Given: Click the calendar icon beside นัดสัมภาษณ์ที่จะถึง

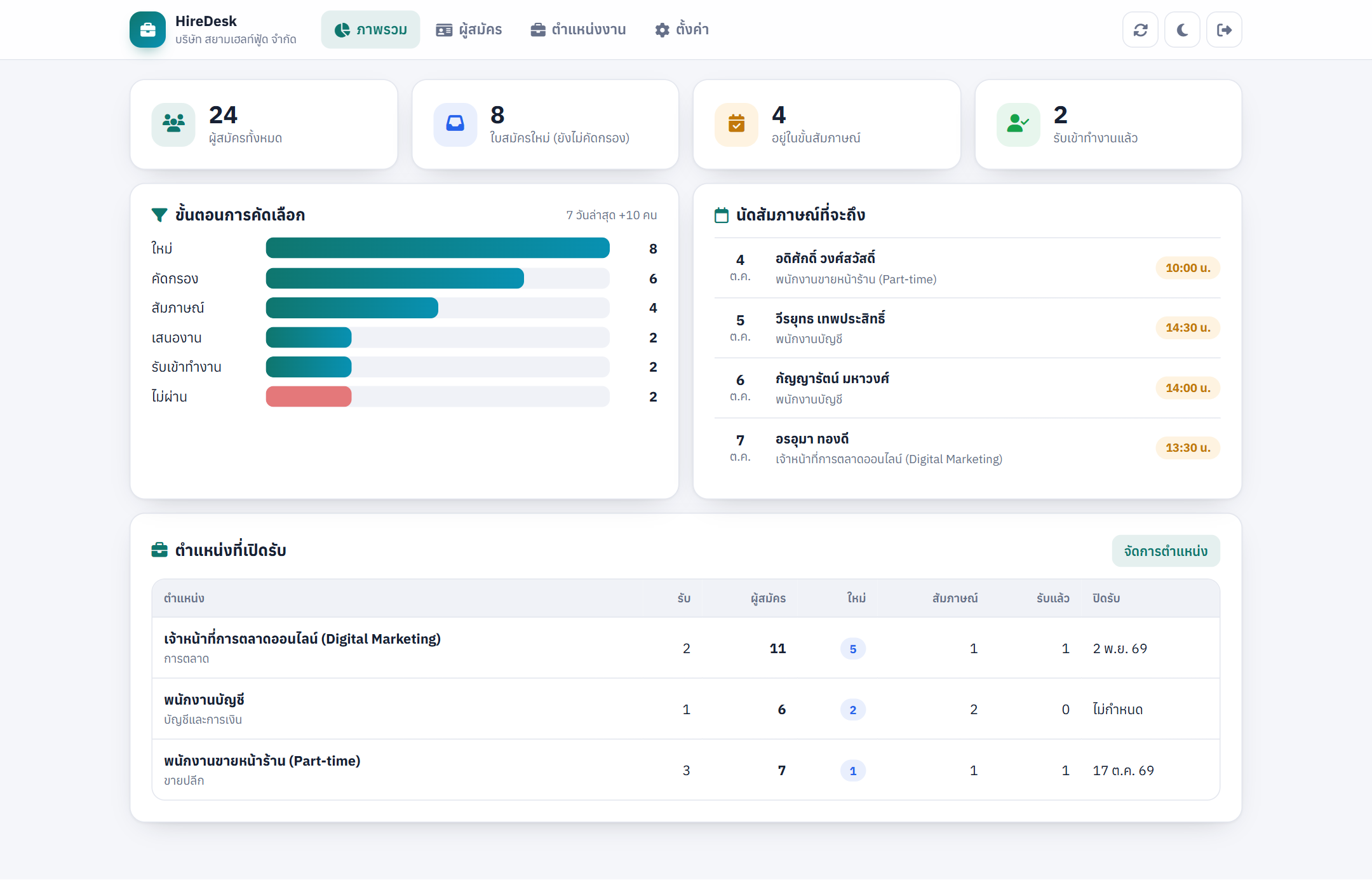Looking at the screenshot, I should (x=722, y=215).
